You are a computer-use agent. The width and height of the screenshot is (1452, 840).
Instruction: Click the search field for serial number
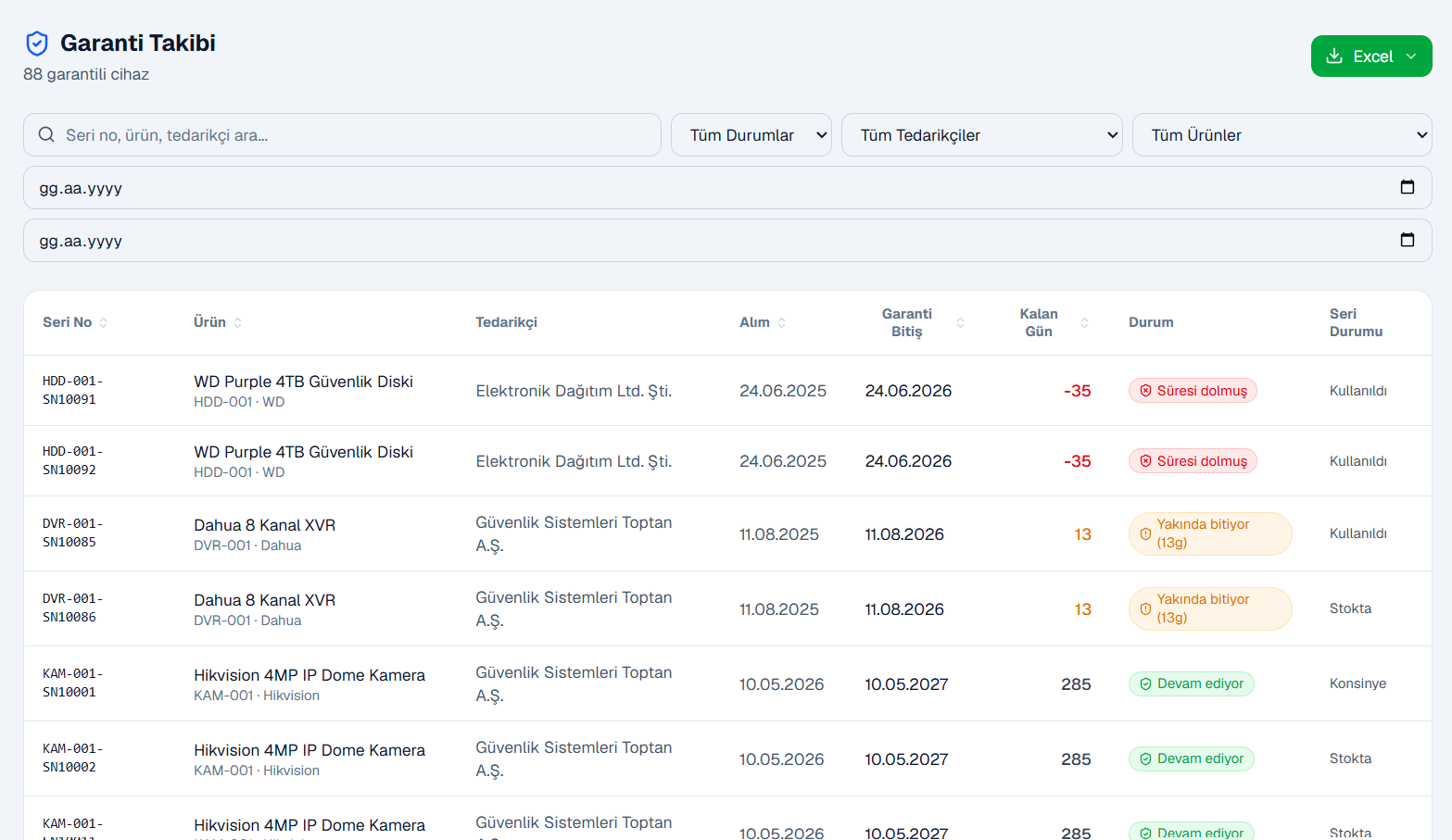(x=342, y=135)
